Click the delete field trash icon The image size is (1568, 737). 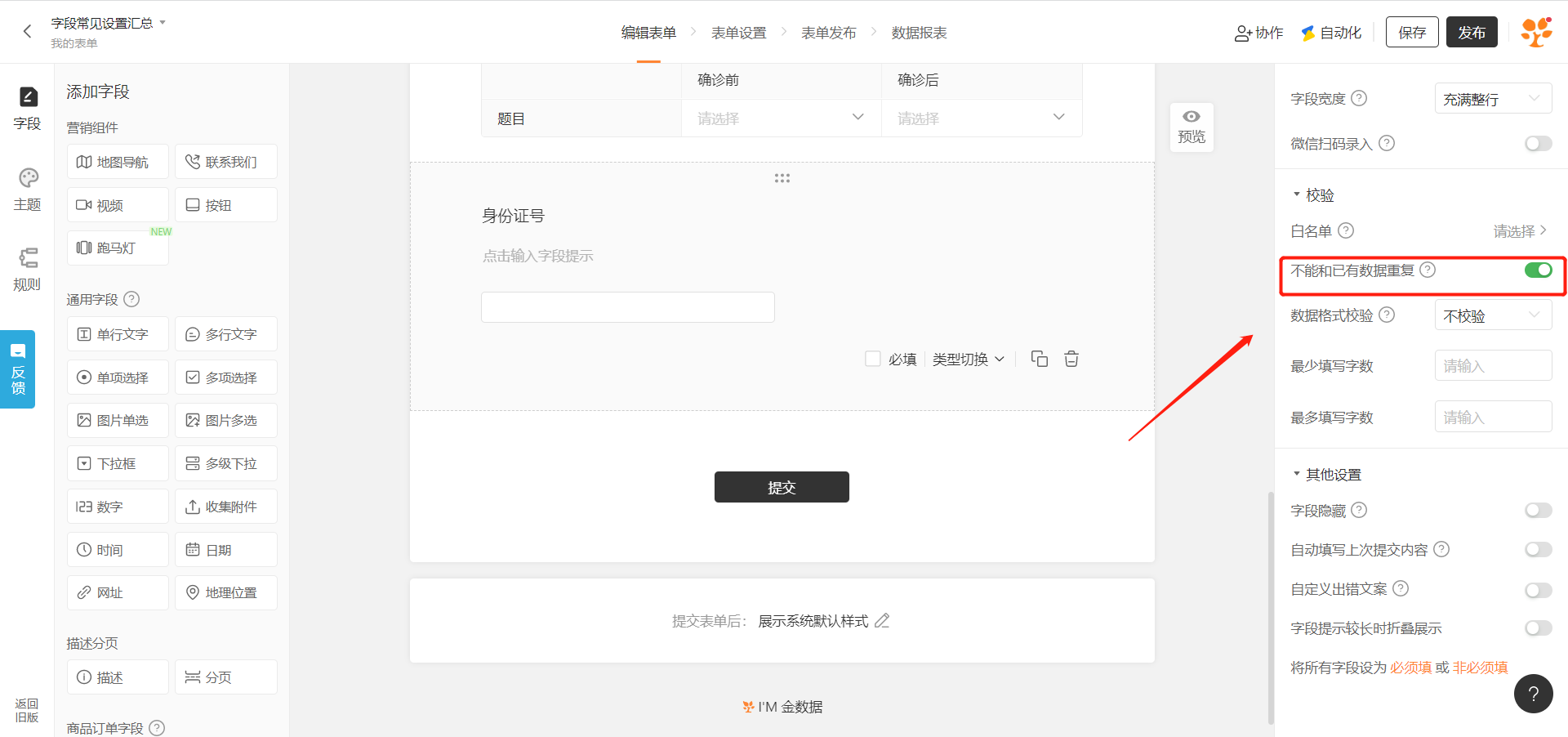(x=1071, y=359)
